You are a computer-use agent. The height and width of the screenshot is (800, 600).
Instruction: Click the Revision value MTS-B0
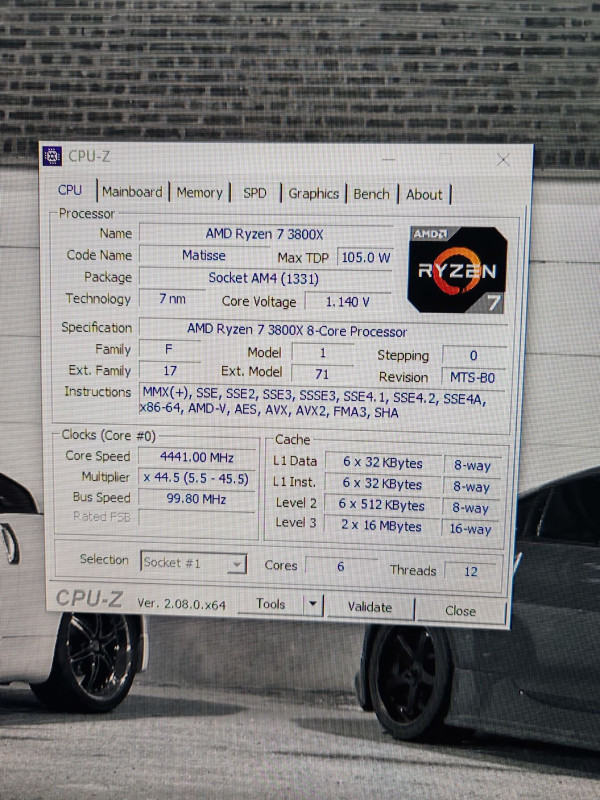[x=472, y=378]
